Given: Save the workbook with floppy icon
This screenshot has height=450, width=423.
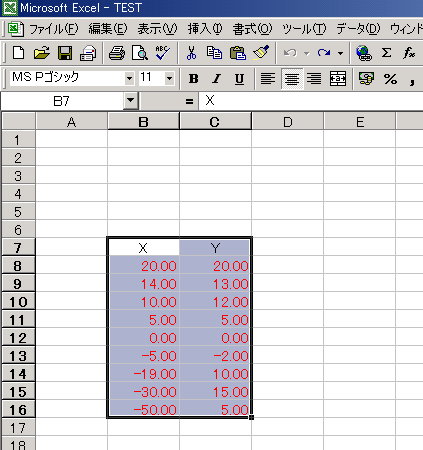Looking at the screenshot, I should 65,53.
